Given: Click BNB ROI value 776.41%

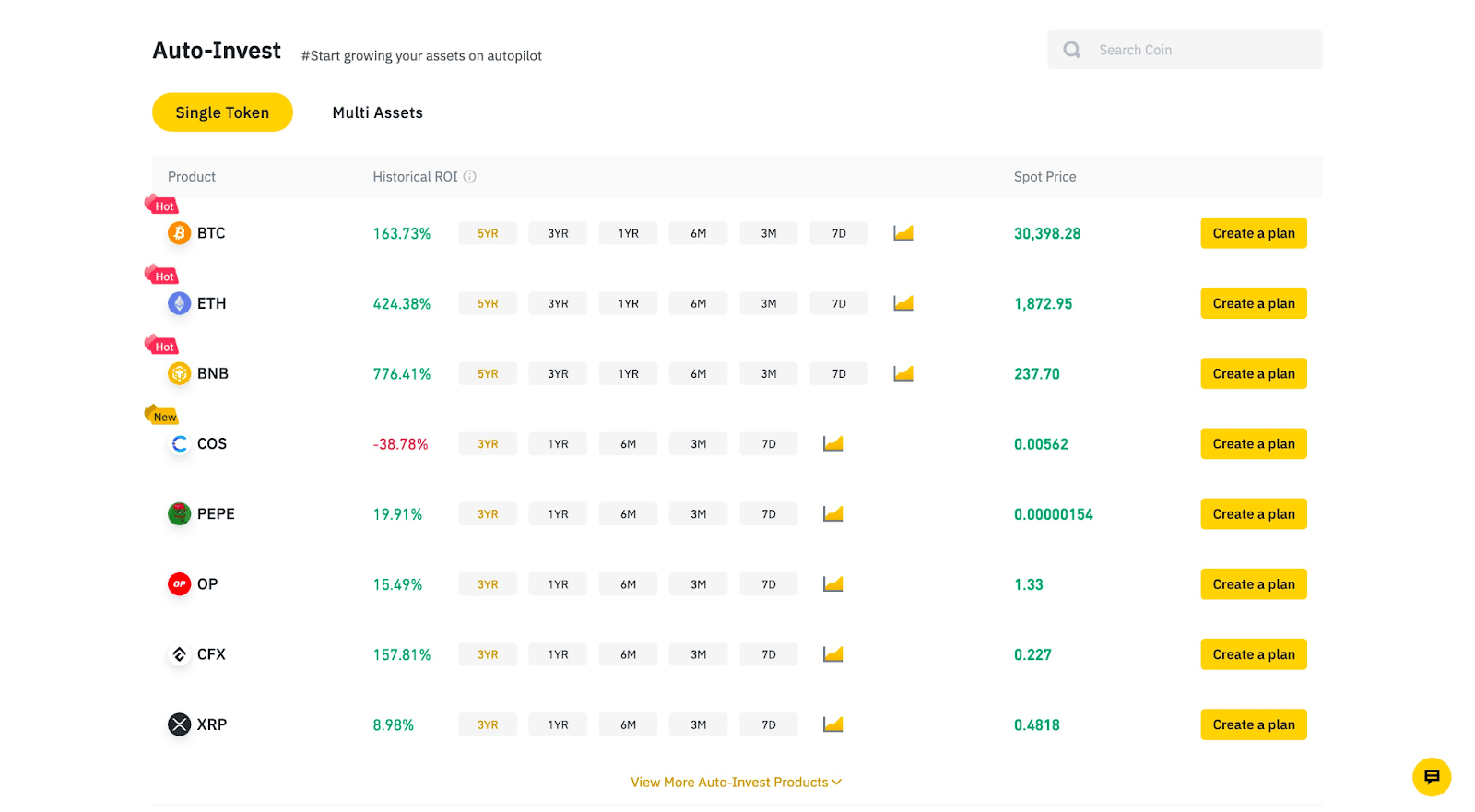Looking at the screenshot, I should (401, 373).
